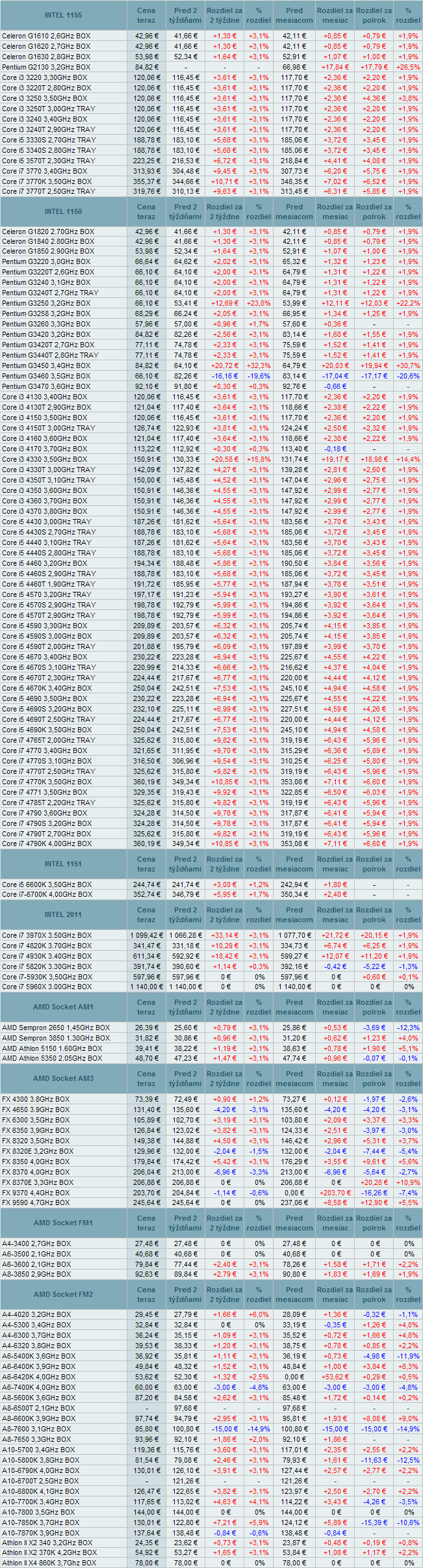Select Core i7-6700K 4,00GHz BOX name
The height and width of the screenshot is (1568, 423).
(47, 894)
